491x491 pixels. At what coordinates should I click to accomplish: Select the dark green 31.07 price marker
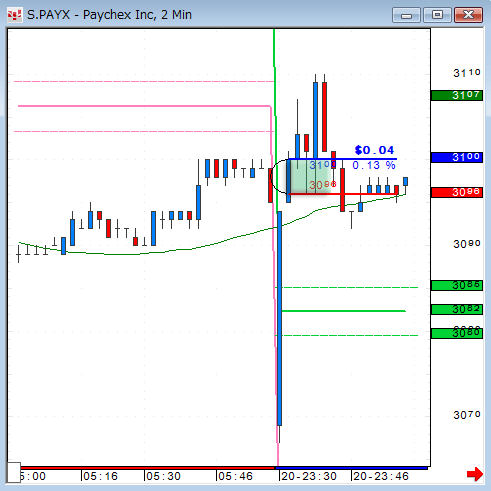(x=457, y=95)
